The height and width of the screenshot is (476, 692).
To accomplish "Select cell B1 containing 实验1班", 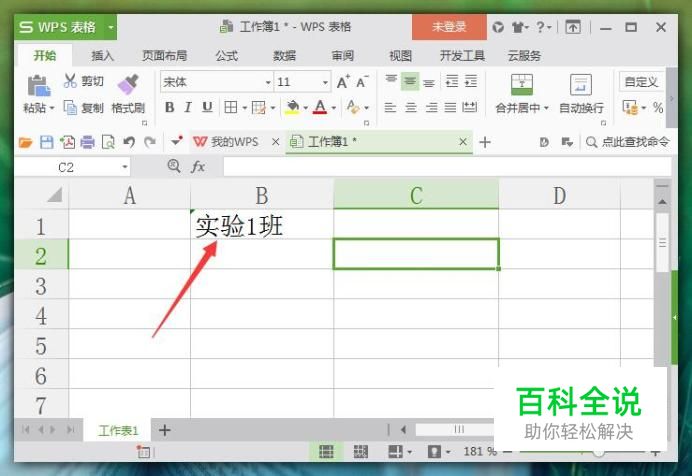I will pyautogui.click(x=262, y=224).
